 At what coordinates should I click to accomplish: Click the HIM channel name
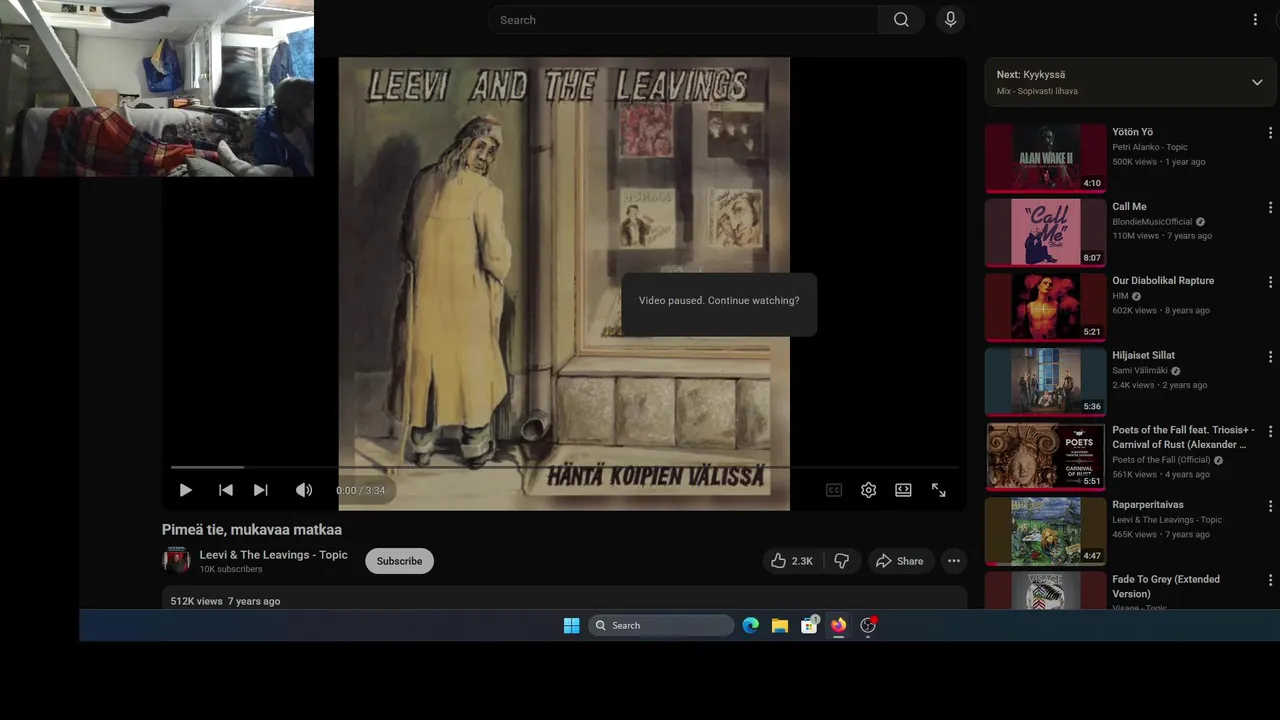[x=1120, y=296]
